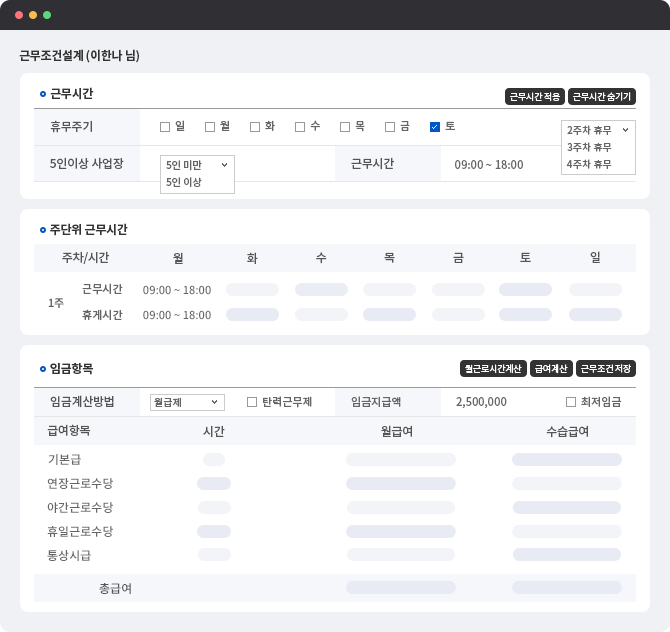The image size is (670, 632).
Task: Click the 근무시간 적용 button
Action: (535, 97)
